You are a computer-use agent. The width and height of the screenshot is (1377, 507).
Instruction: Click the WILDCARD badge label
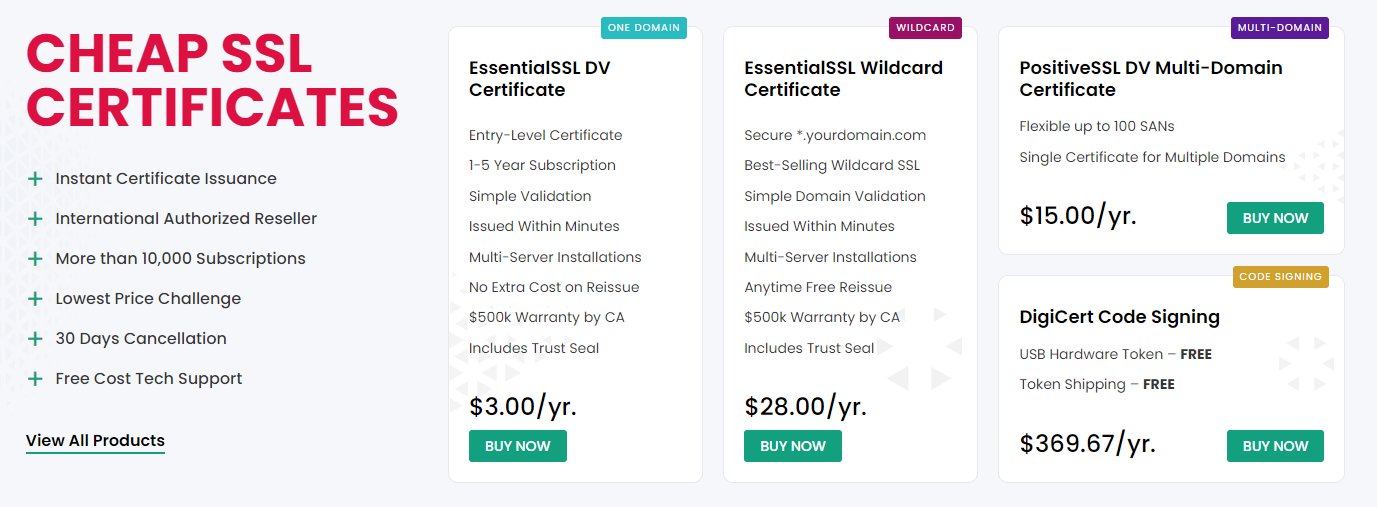point(925,28)
